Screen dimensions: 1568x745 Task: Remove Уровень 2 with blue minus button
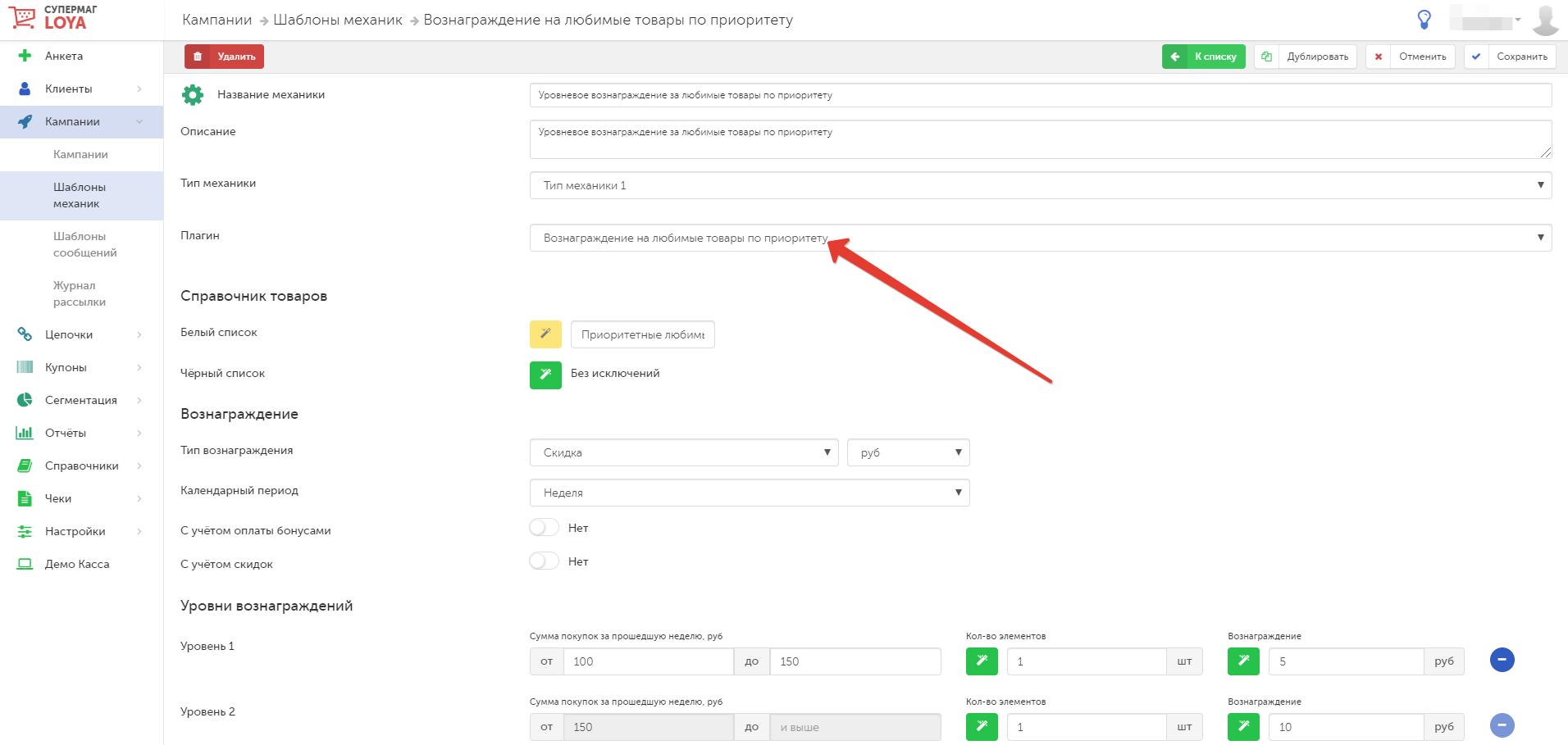coord(1502,725)
